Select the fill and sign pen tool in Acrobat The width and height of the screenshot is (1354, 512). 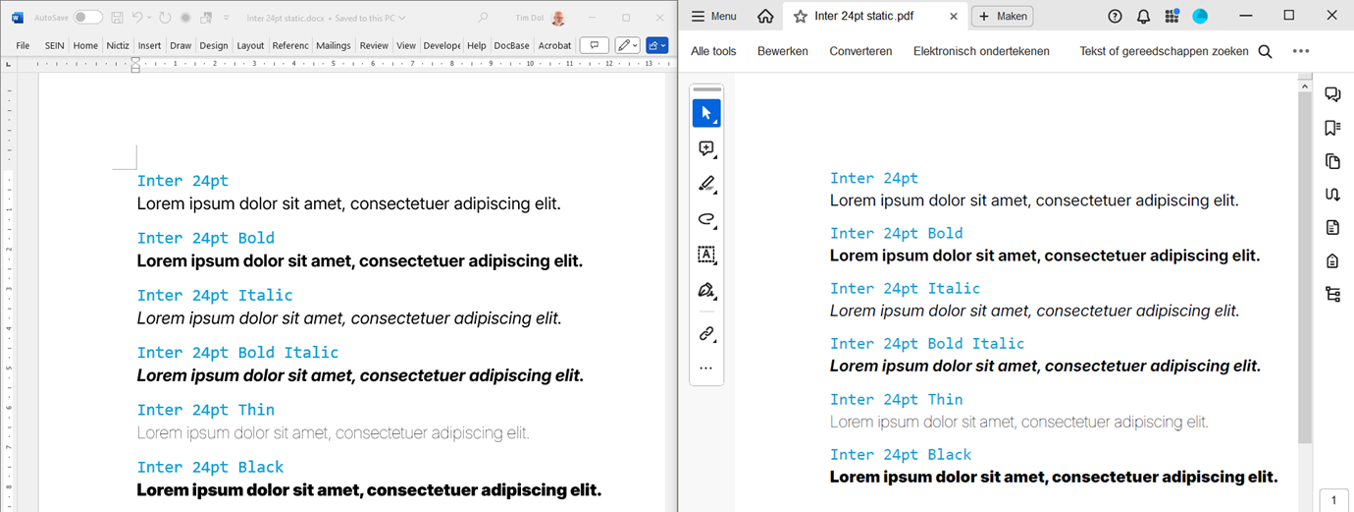[x=706, y=290]
